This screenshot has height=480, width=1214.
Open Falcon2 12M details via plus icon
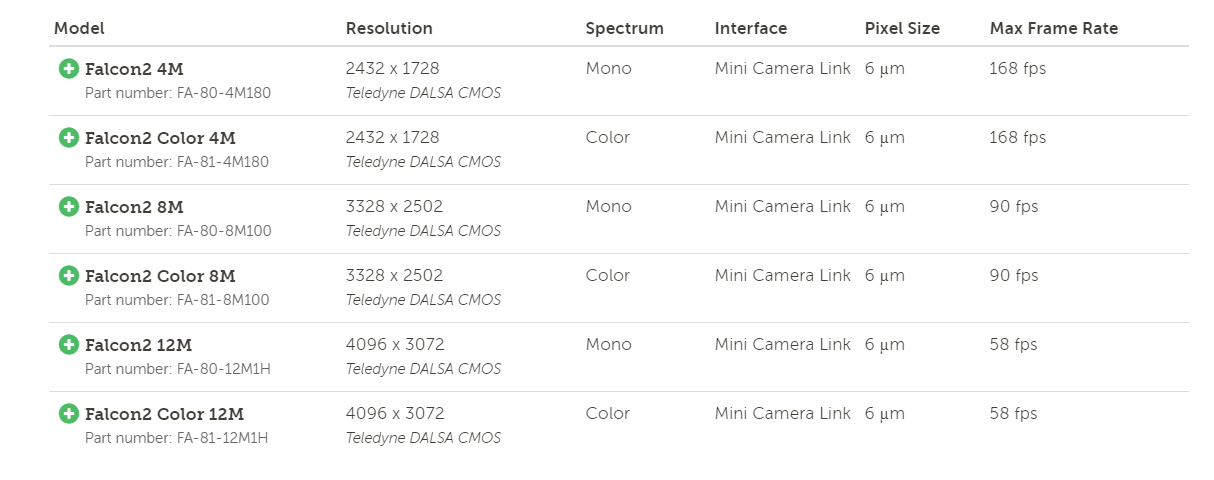[69, 345]
